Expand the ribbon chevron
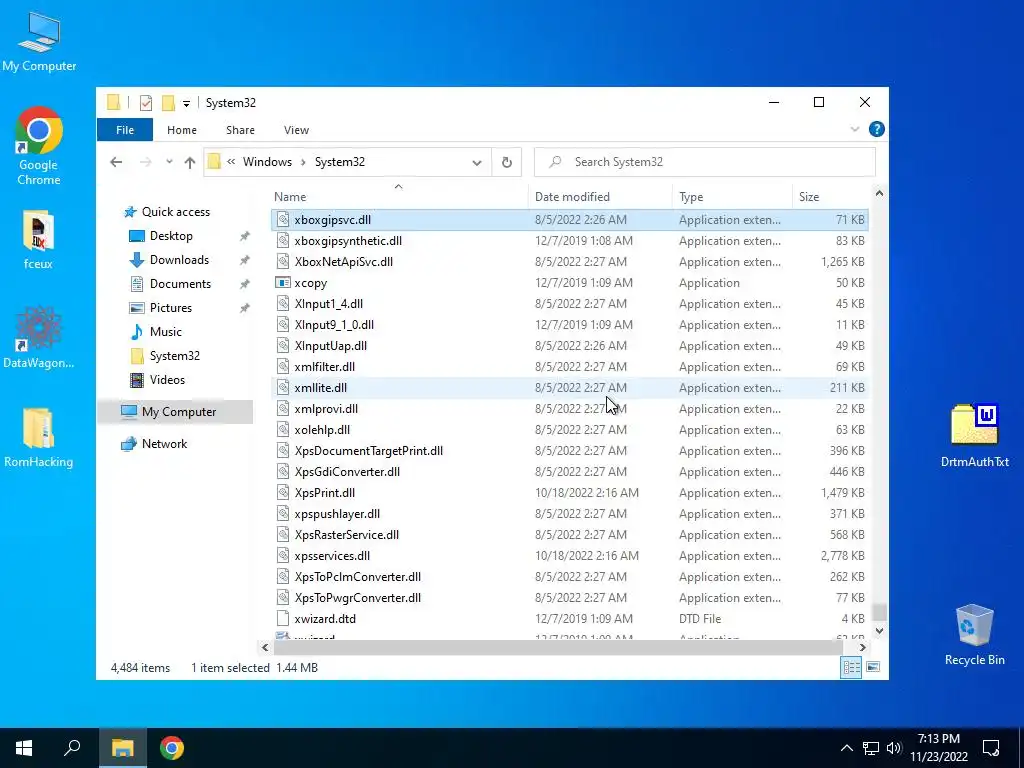Screen dimensions: 1024x768 click(854, 129)
